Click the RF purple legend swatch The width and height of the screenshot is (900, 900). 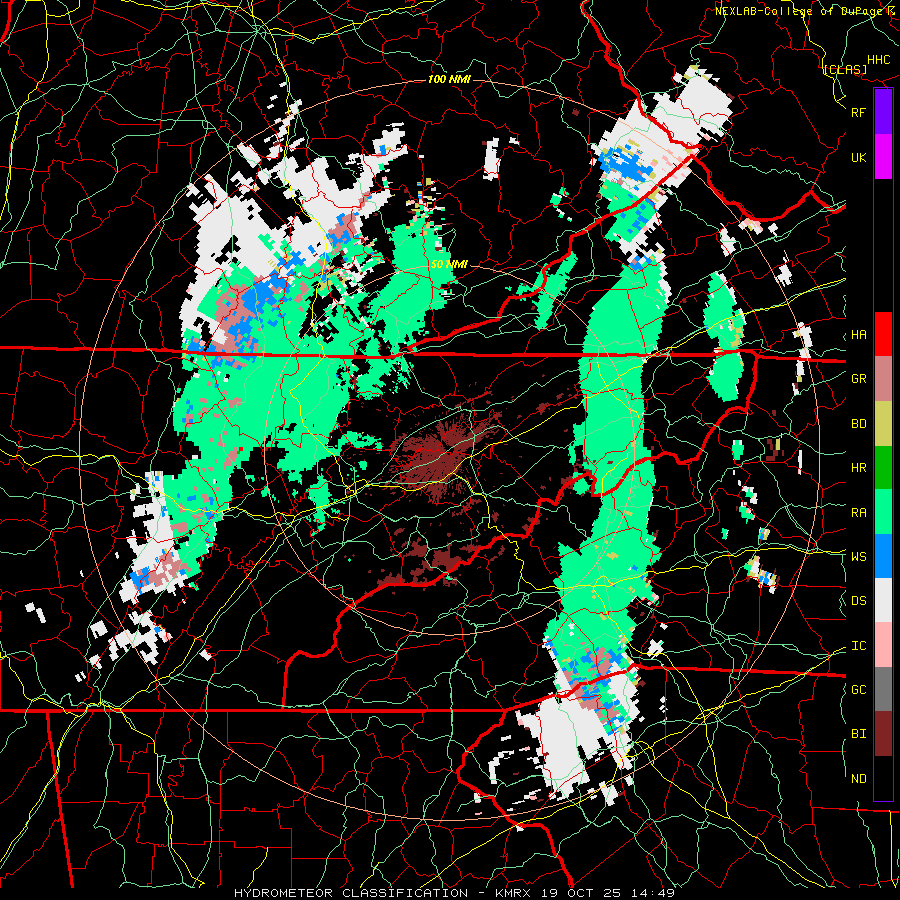tap(883, 112)
